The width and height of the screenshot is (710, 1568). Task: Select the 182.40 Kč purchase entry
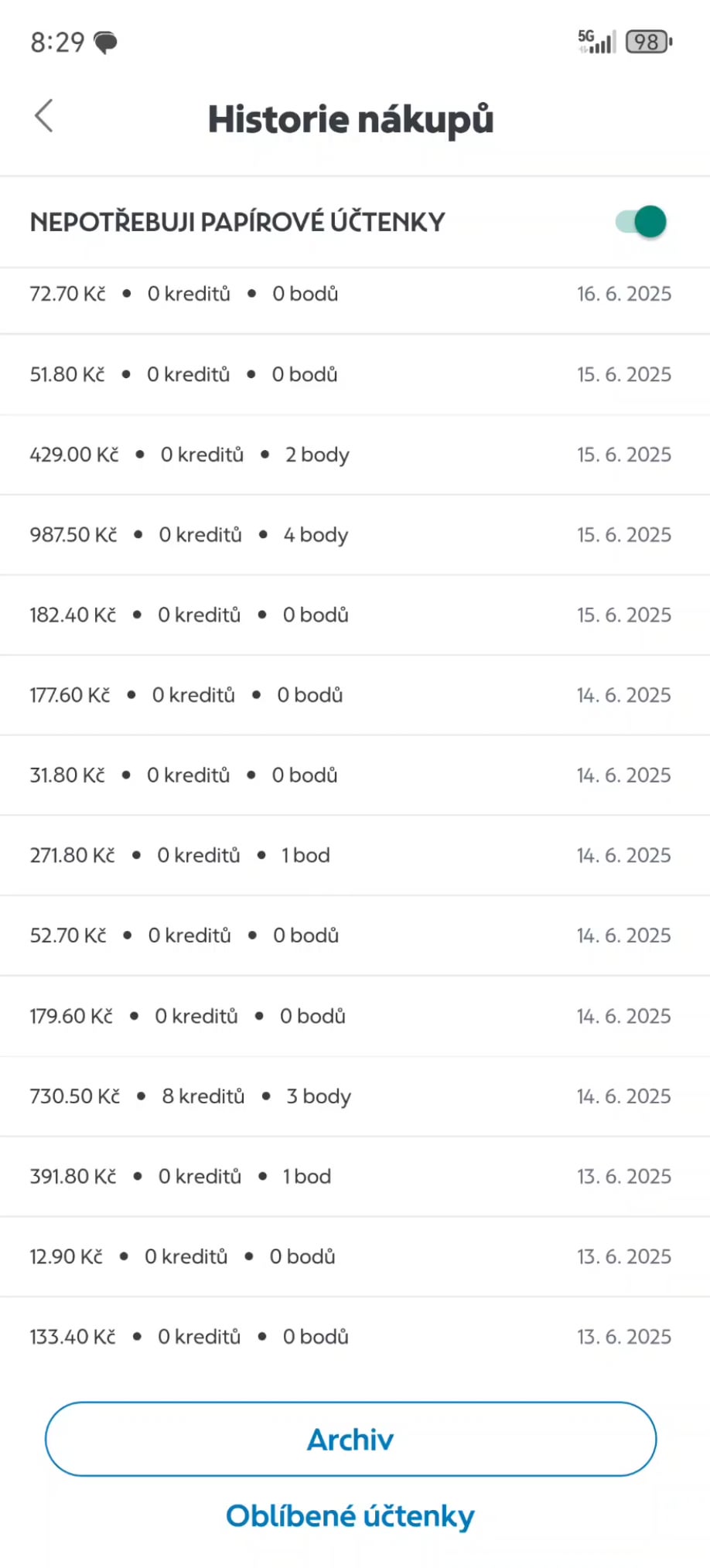pos(355,615)
